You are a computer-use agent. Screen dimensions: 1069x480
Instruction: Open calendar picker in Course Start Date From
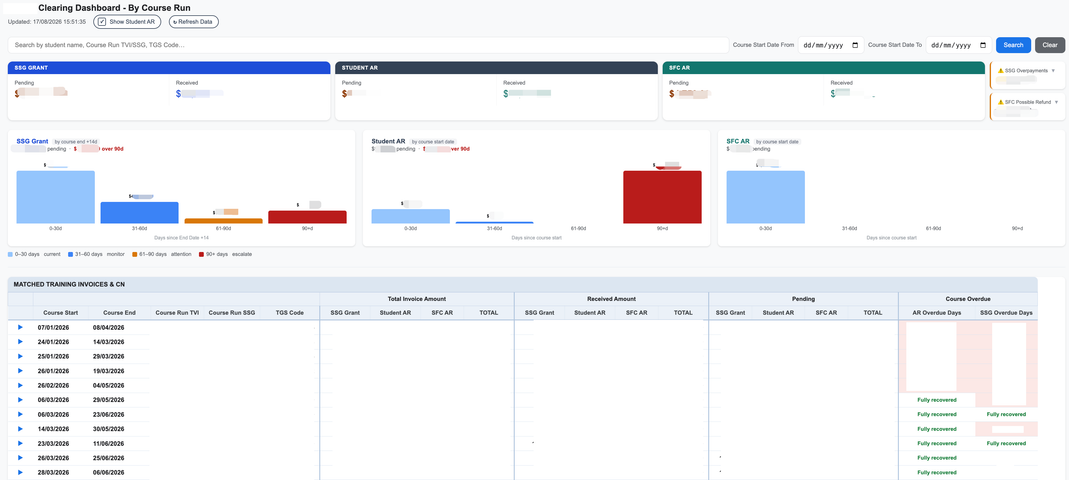(x=856, y=45)
